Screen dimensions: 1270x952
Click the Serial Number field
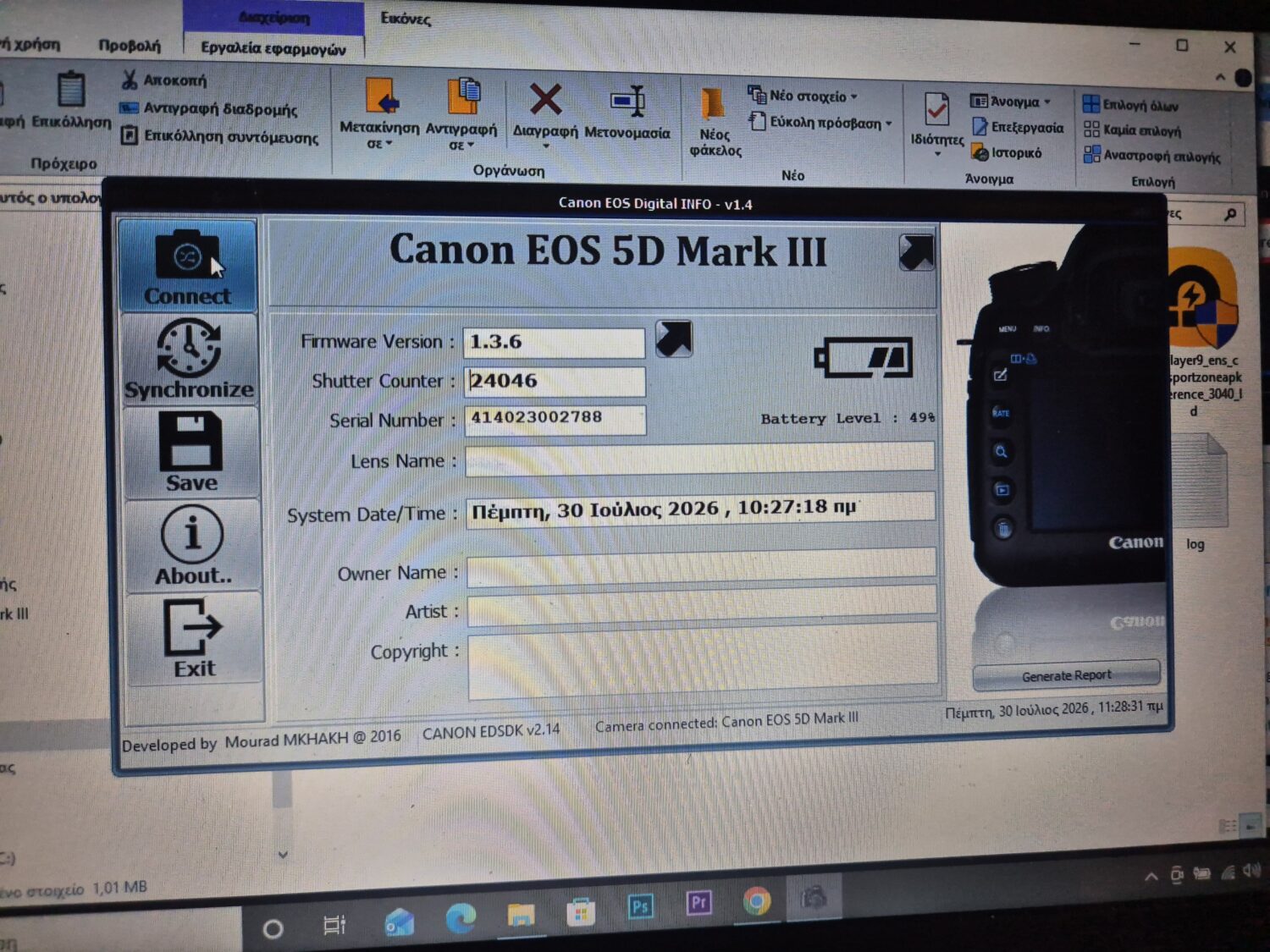pos(555,419)
